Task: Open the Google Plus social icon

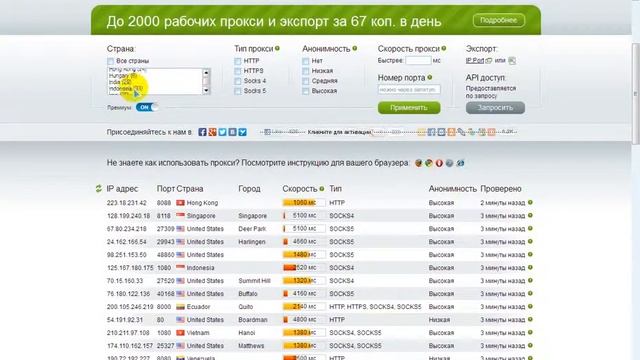Action: pos(212,132)
